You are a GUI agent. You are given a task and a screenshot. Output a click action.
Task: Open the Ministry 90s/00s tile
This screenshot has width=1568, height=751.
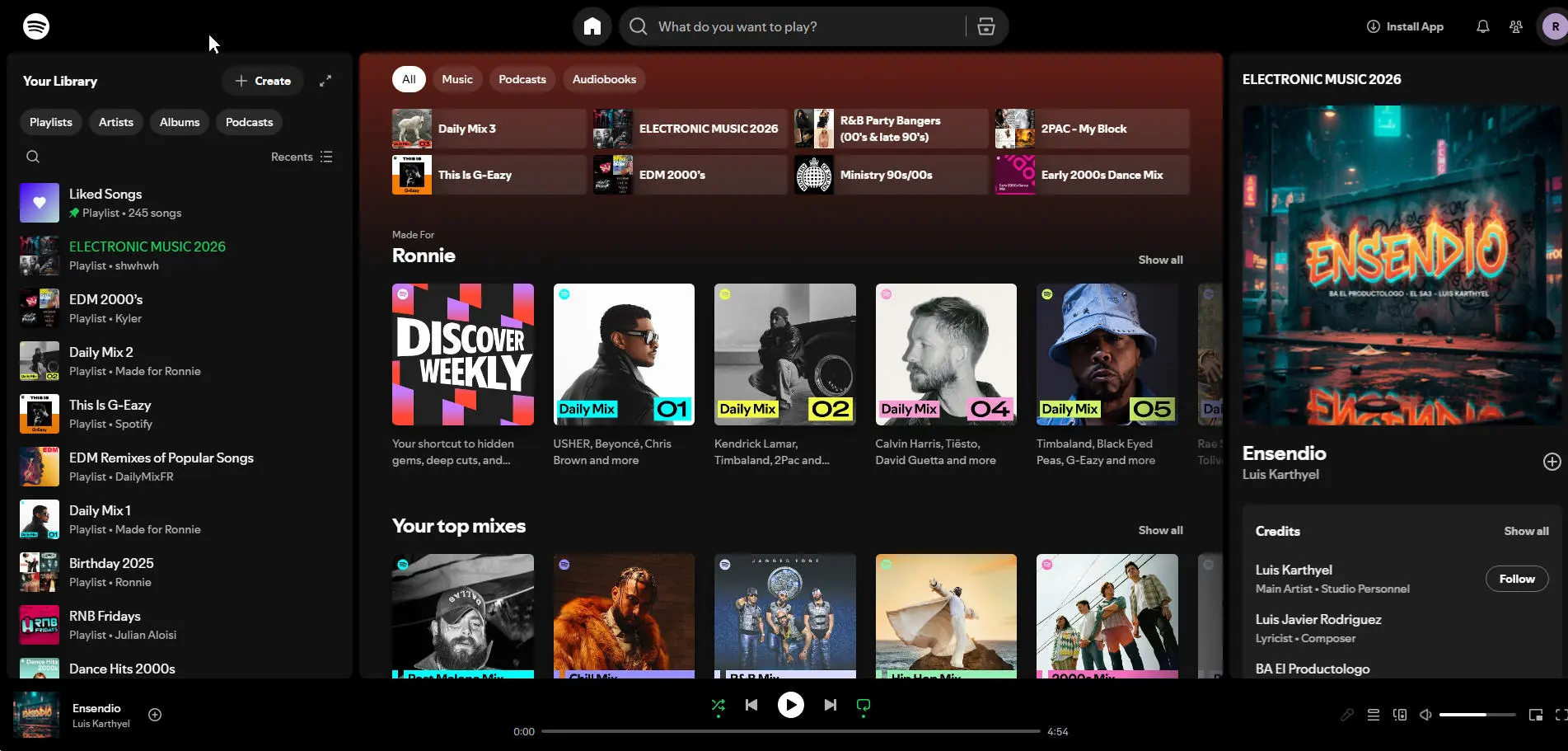coord(891,175)
